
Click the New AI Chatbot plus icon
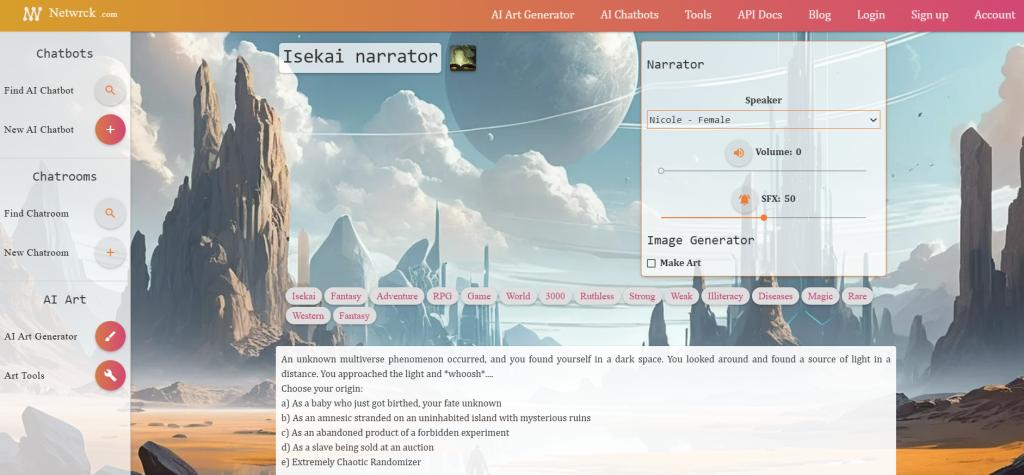click(110, 129)
